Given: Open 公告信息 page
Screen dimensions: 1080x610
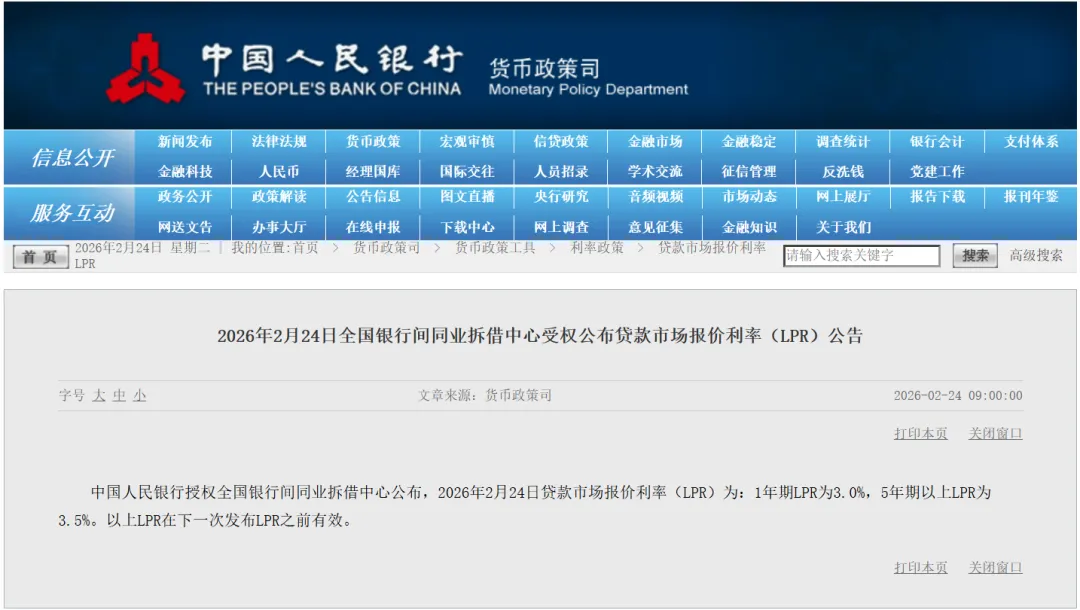Looking at the screenshot, I should [x=373, y=196].
